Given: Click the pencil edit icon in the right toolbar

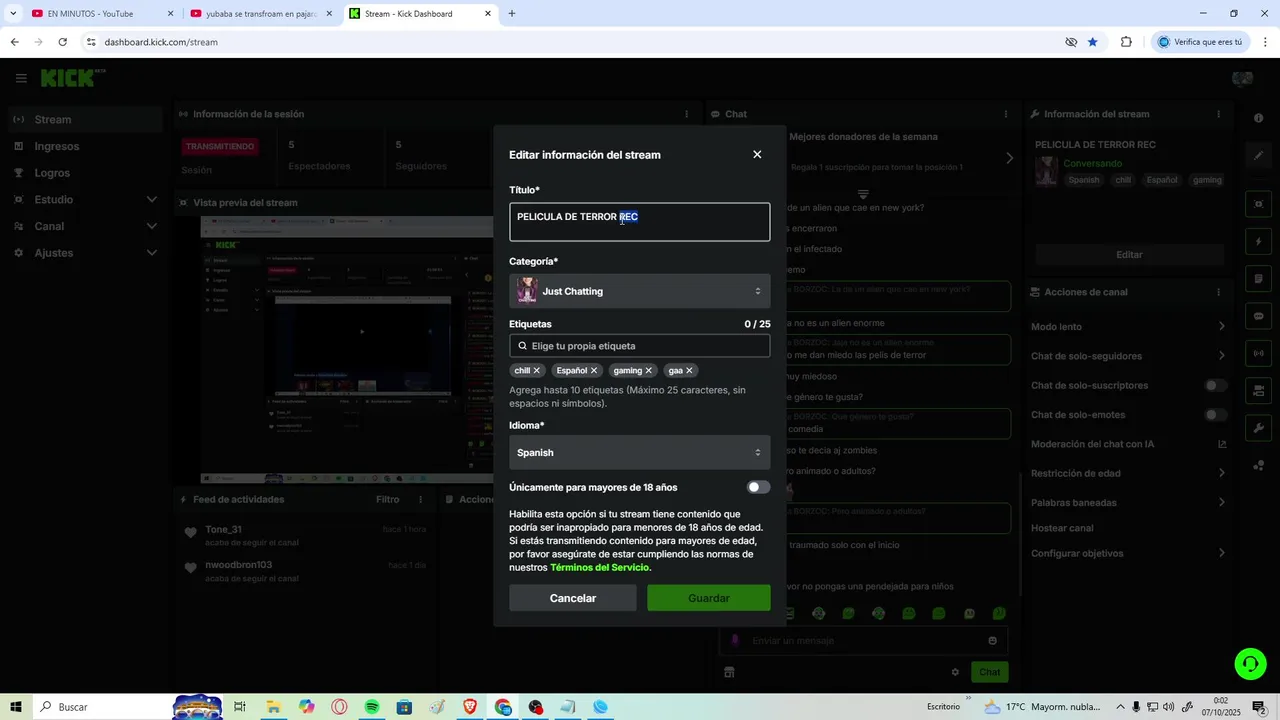Looking at the screenshot, I should 1258,156.
